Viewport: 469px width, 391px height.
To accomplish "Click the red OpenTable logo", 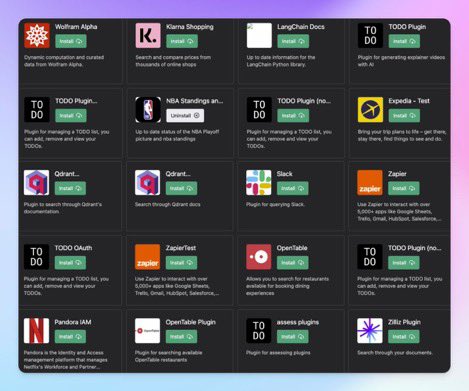I will 259,257.
